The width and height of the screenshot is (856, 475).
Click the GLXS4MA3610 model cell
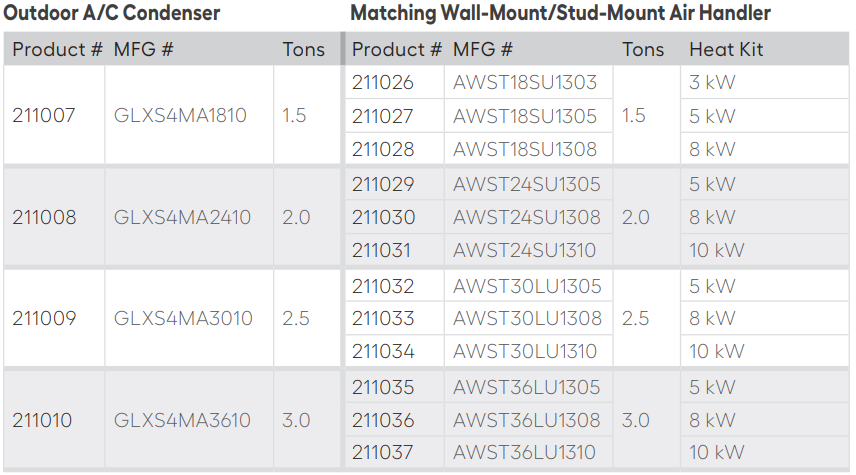coord(182,420)
